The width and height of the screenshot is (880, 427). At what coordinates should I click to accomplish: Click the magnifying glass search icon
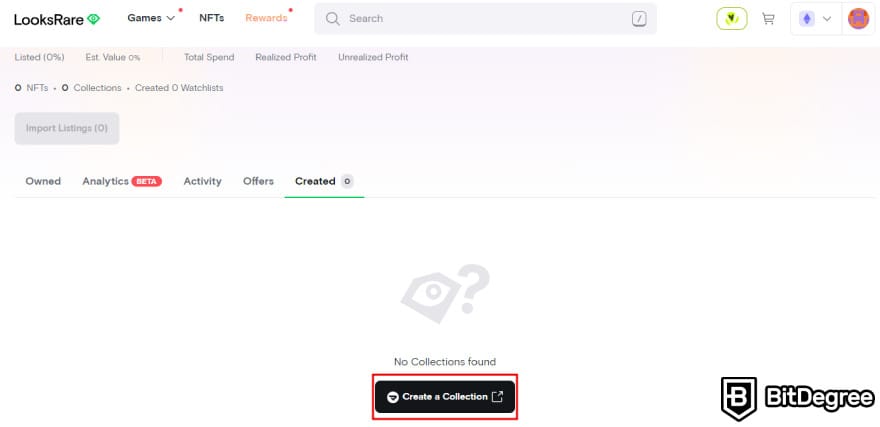click(333, 18)
